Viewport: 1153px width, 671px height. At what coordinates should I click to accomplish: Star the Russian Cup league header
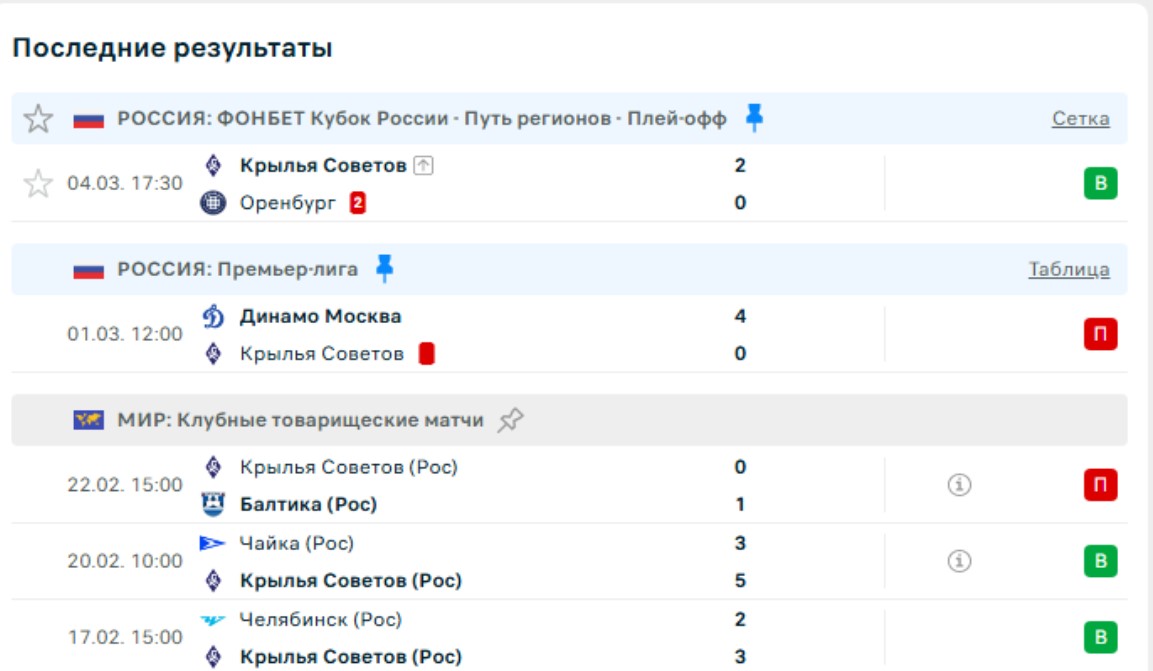(38, 119)
